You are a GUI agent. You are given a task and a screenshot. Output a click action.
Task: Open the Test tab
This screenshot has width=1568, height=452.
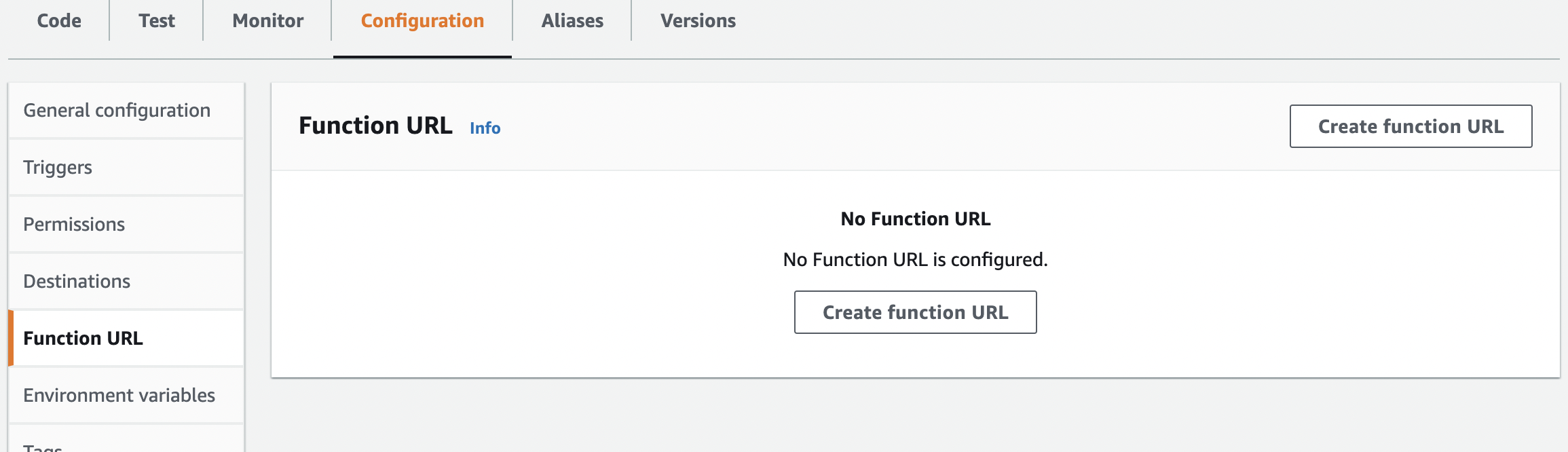(x=157, y=21)
